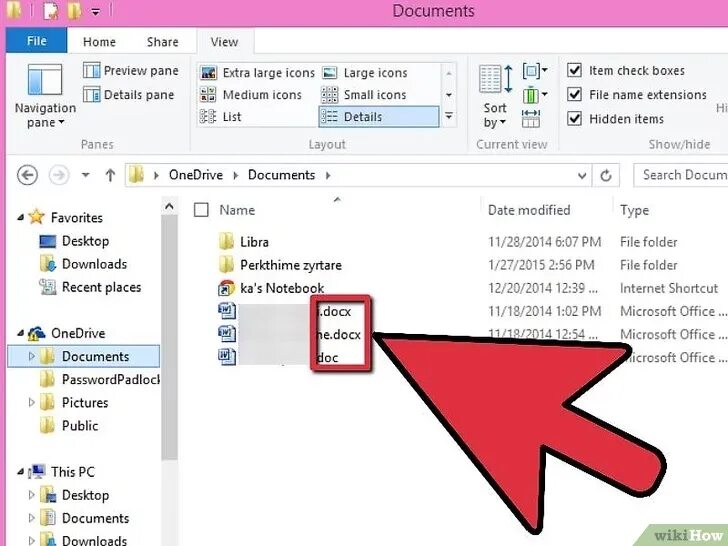Open Customize Quick Access Toolbar dropdown
The image size is (728, 546).
click(95, 12)
